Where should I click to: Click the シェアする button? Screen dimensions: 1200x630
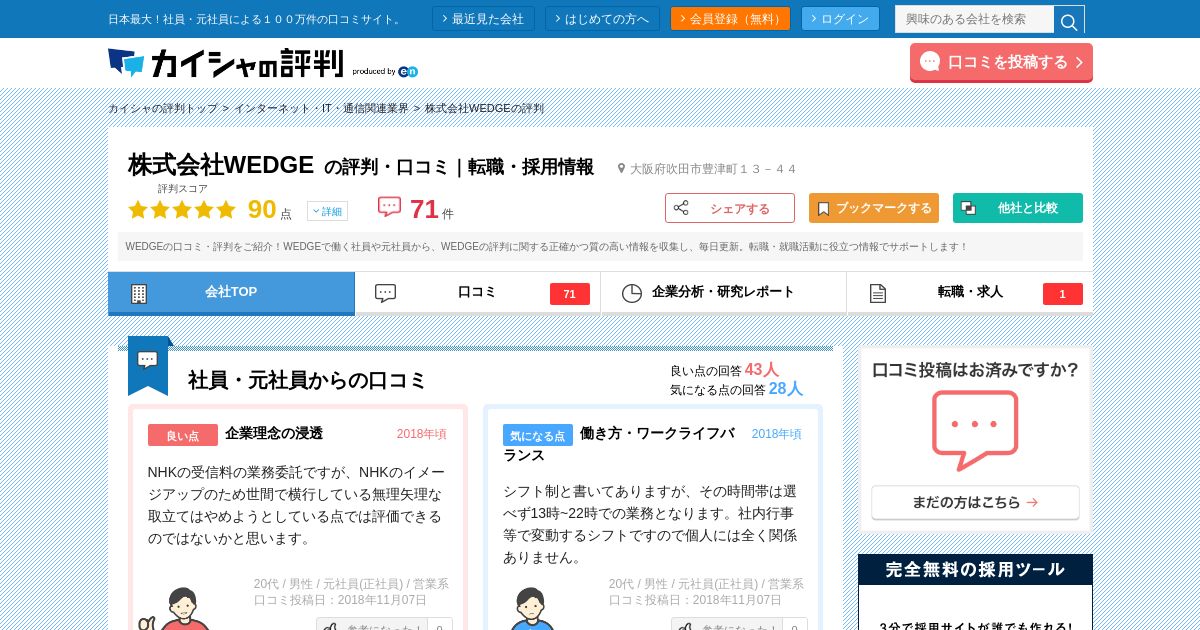coord(730,208)
